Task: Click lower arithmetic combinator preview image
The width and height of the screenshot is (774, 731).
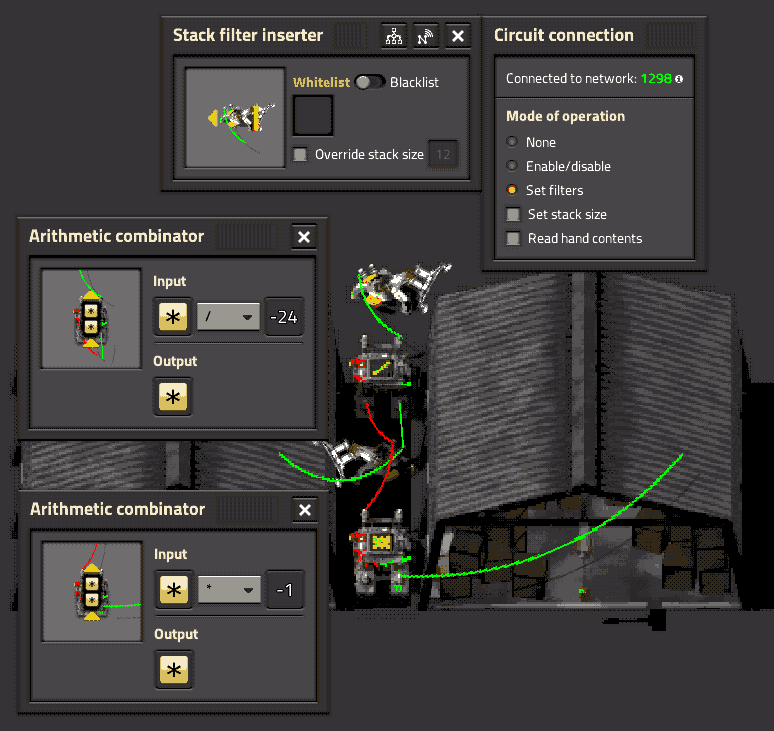Action: coord(92,592)
